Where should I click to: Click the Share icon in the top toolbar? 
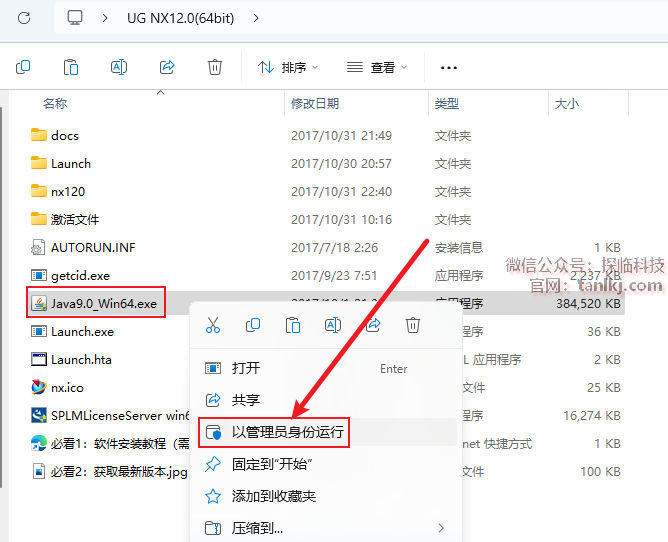click(167, 67)
